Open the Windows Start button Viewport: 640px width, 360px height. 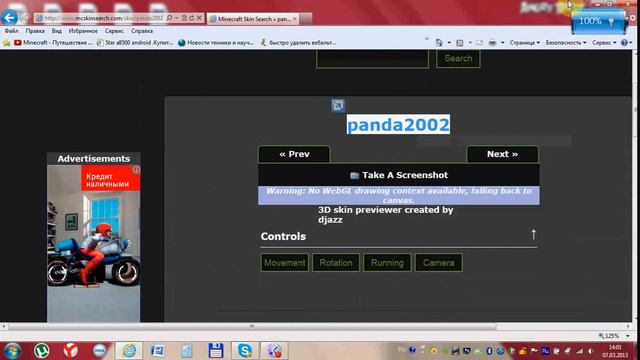pos(12,351)
